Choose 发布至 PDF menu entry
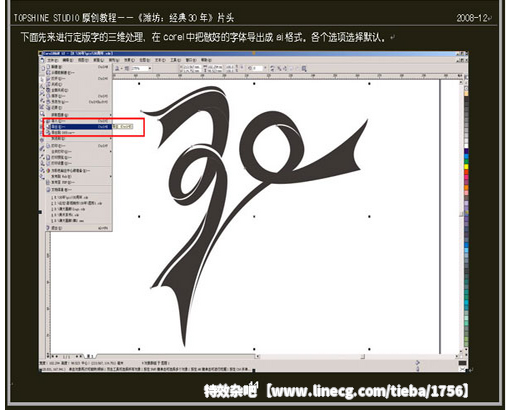This screenshot has width=506, height=410. (x=78, y=182)
